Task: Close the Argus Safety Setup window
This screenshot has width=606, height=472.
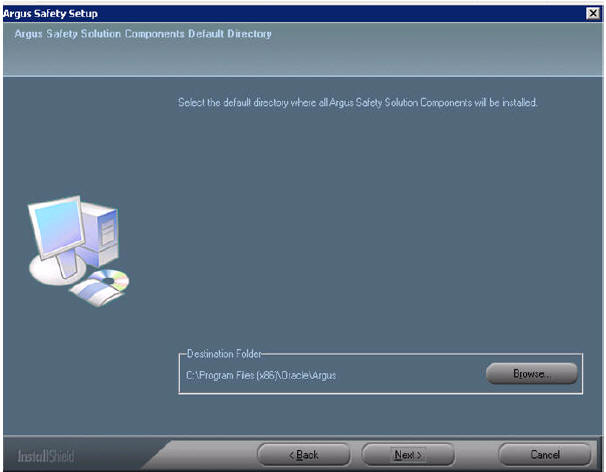Action: (x=592, y=14)
